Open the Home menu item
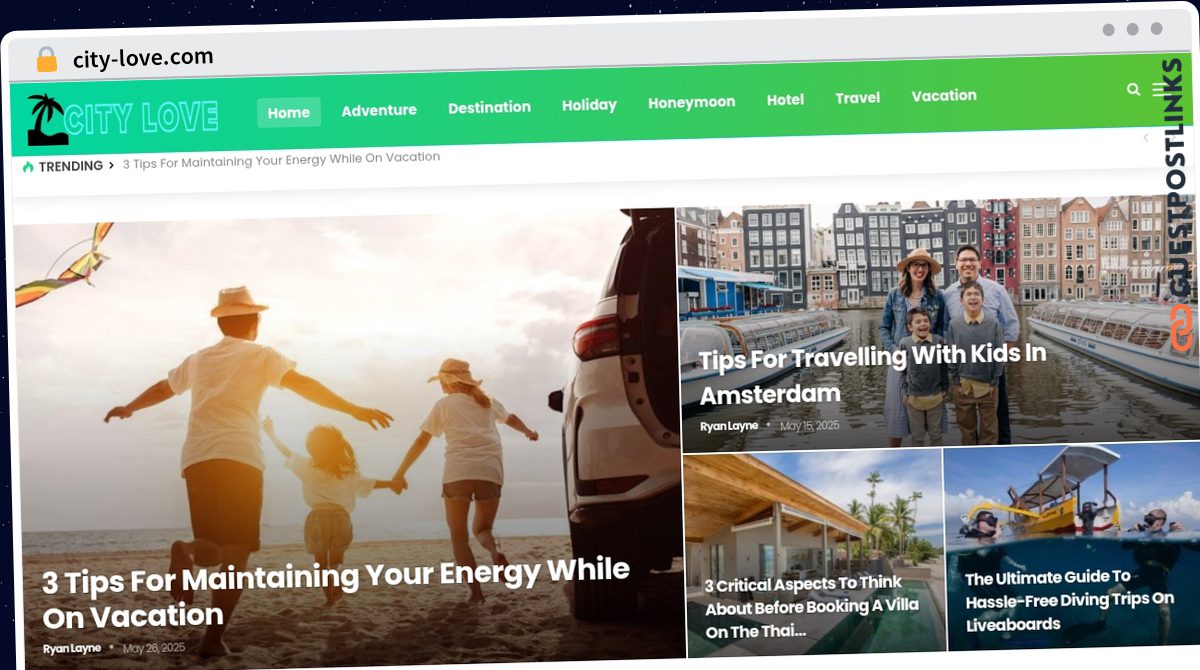1200x670 pixels. [x=289, y=112]
